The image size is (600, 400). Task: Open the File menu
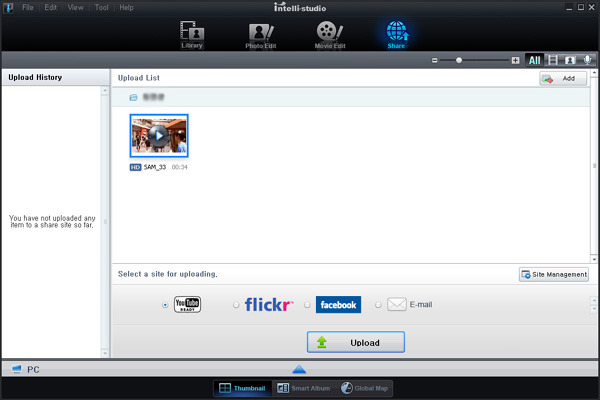(27, 7)
